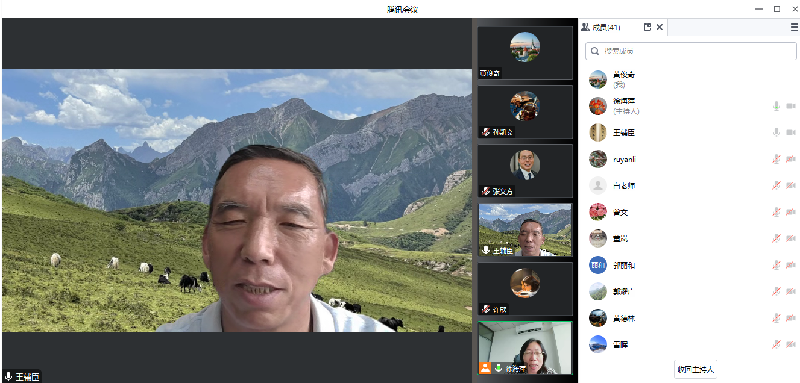
Task: Click camera icon in the 主持人 member row
Action: click(x=791, y=106)
